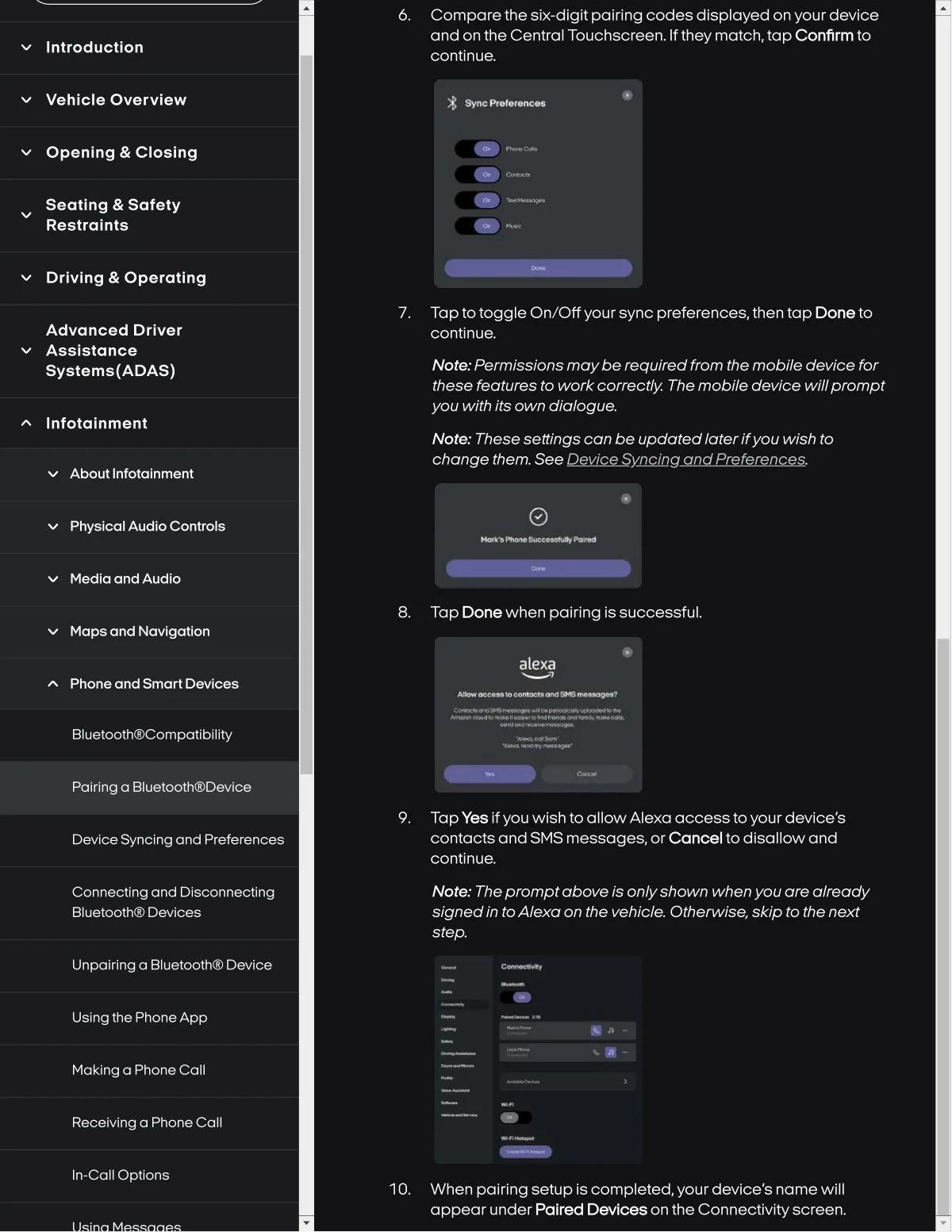Image resolution: width=952 pixels, height=1232 pixels.
Task: Click phone icon for Mark's Phone
Action: [596, 1031]
